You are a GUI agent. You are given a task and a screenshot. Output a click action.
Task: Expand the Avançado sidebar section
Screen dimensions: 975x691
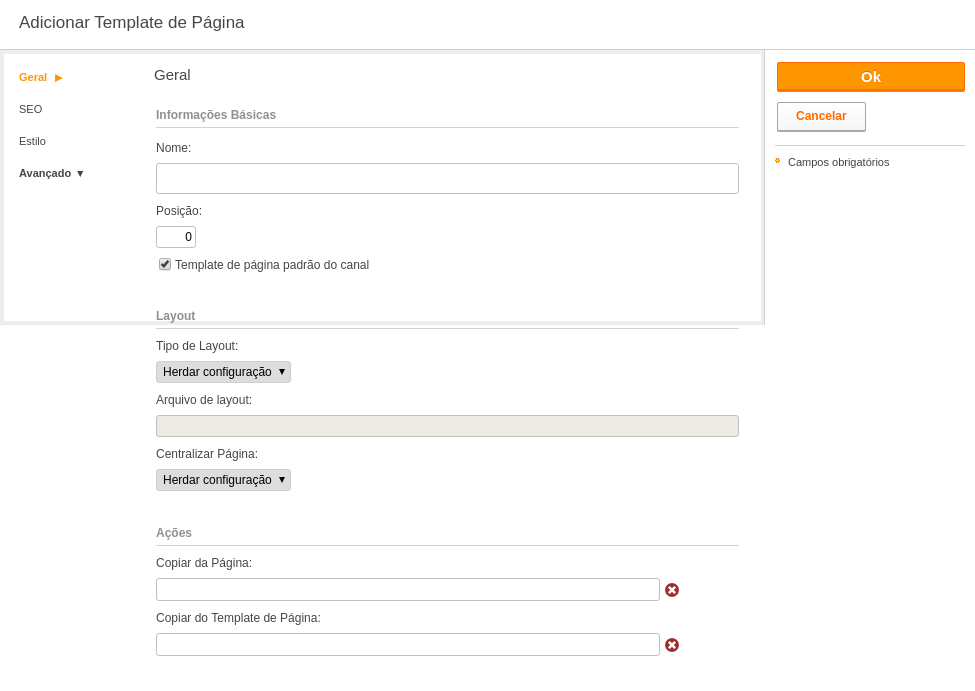[45, 174]
